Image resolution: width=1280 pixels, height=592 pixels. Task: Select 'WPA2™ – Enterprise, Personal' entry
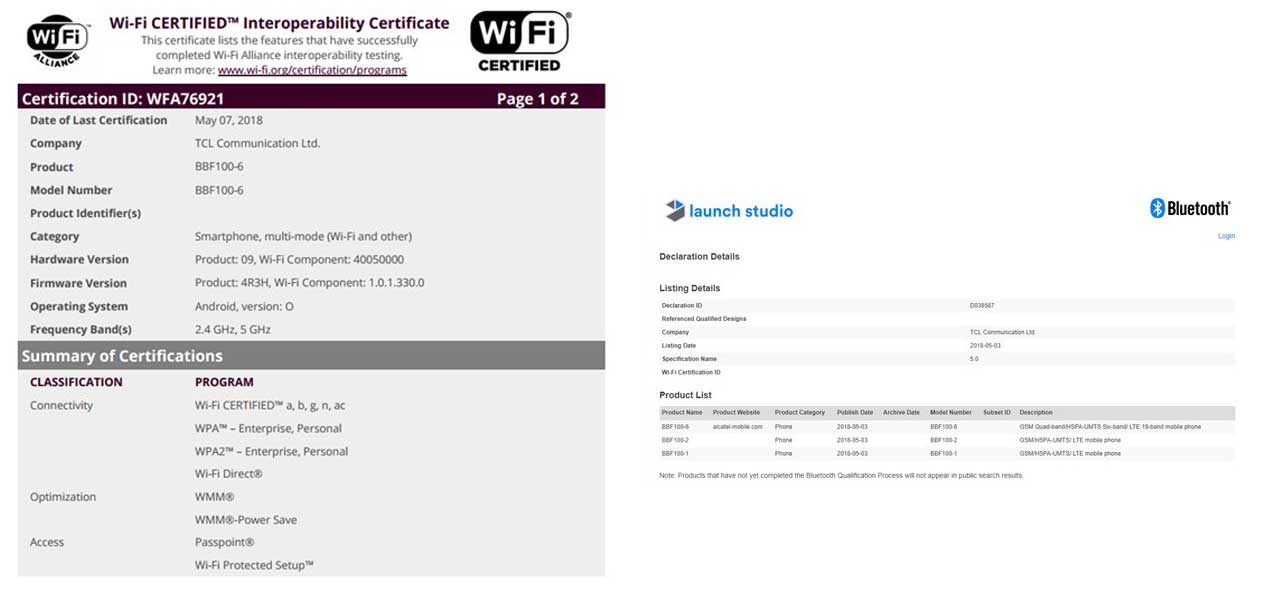(x=271, y=451)
